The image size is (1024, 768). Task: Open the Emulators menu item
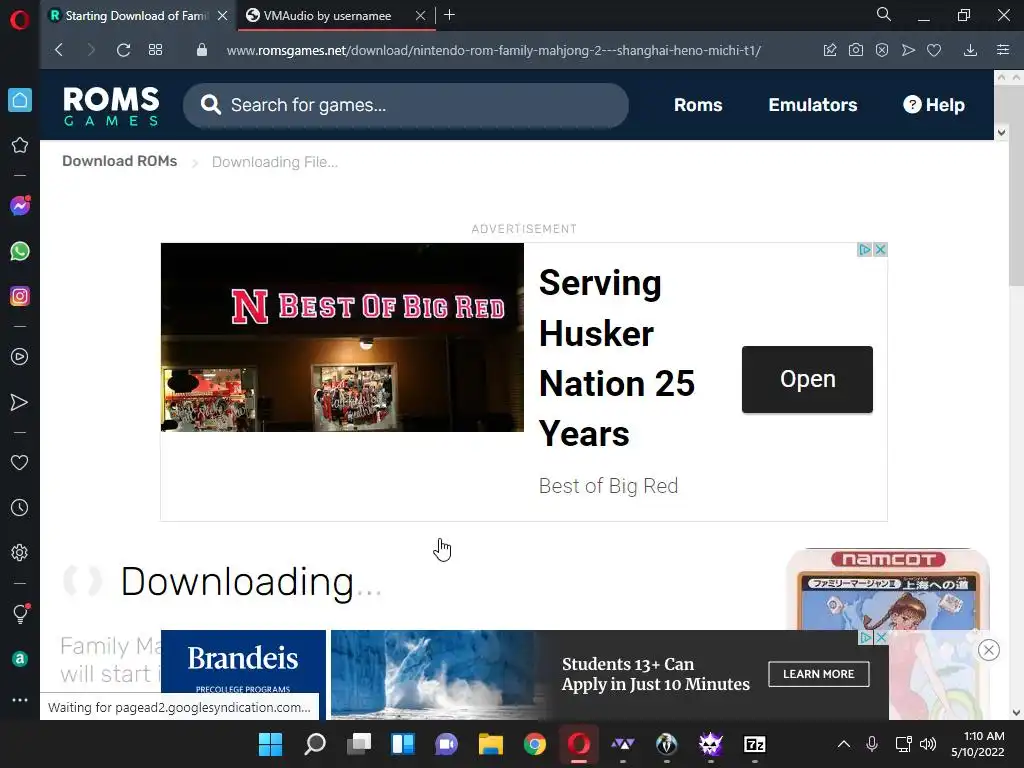(812, 105)
